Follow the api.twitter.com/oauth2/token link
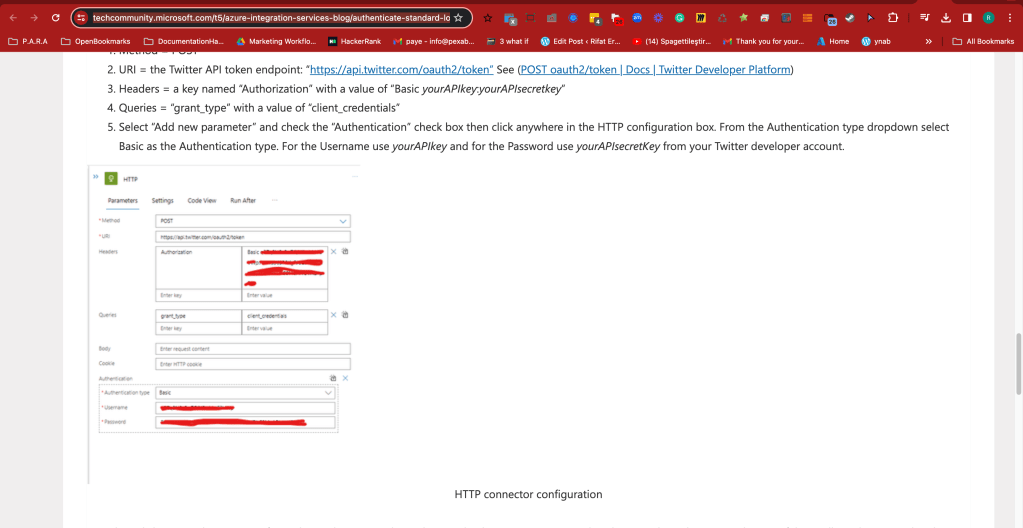The image size is (1023, 528). 401,69
